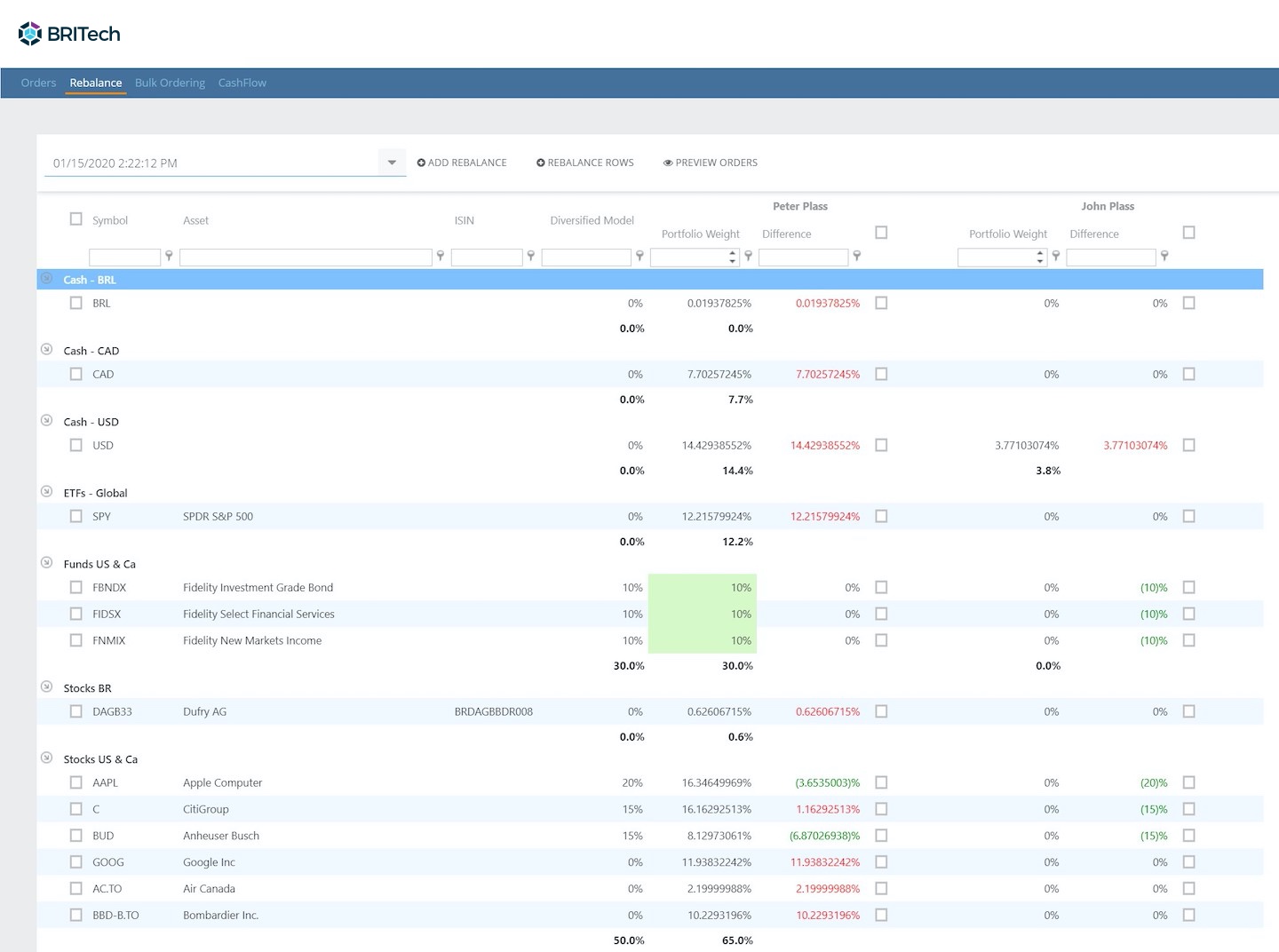This screenshot has width=1279, height=952.
Task: Toggle the select-all Symbol header checkbox
Action: tap(76, 219)
